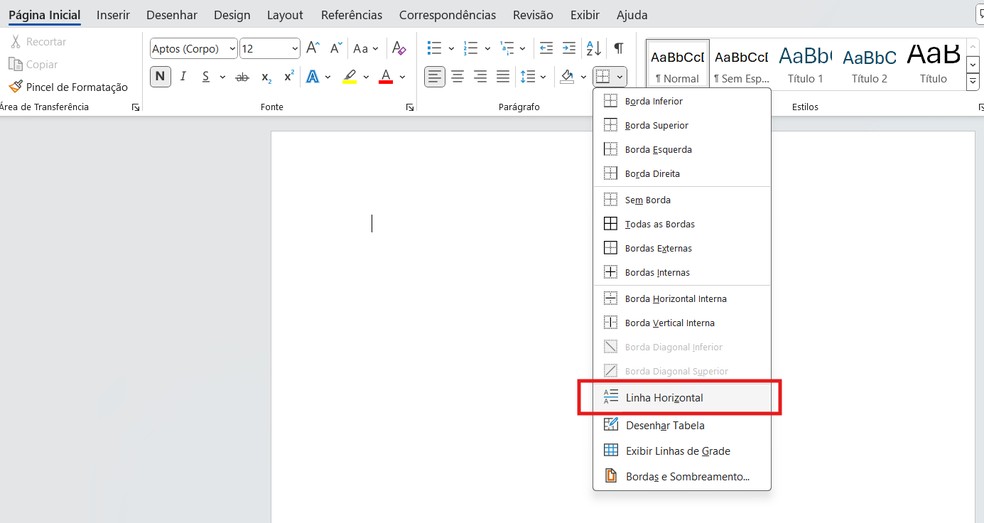
Task: Open highlight color dropdown arrow
Action: pyautogui.click(x=366, y=77)
